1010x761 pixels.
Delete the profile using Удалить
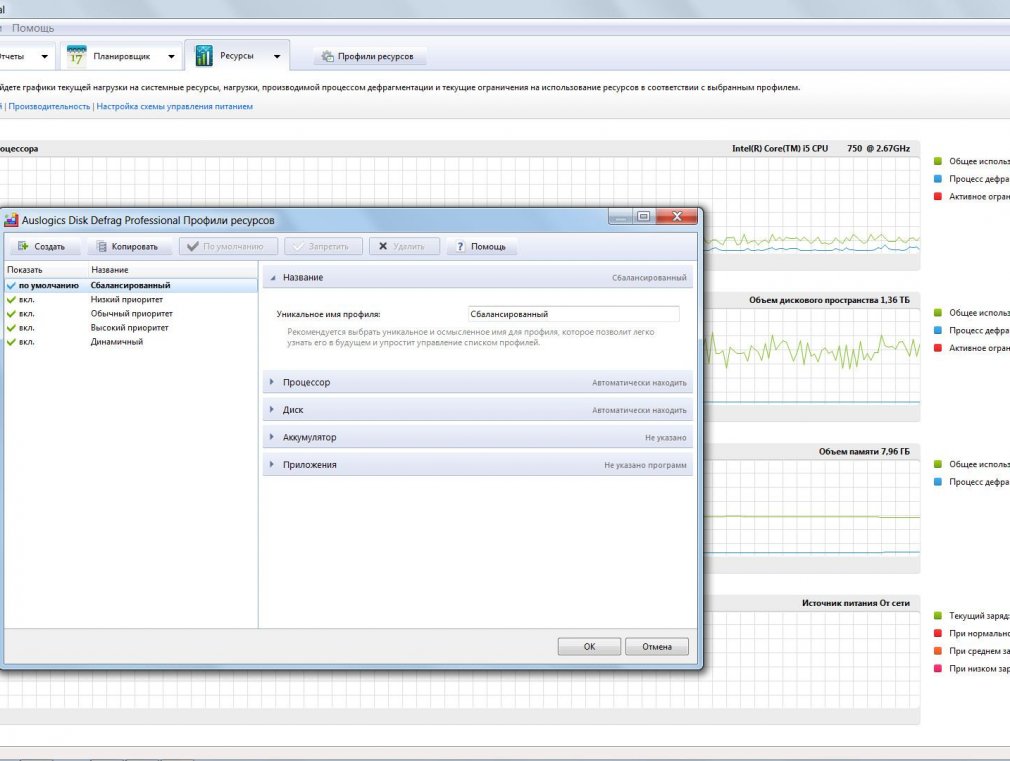click(x=405, y=246)
